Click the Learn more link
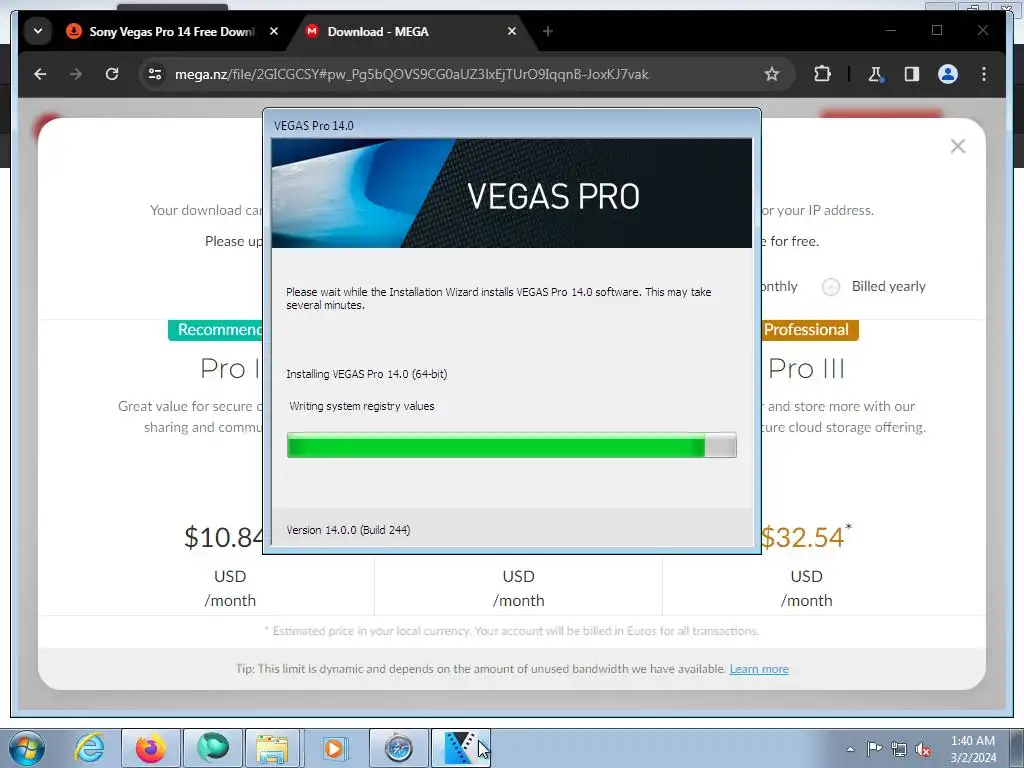 (759, 669)
